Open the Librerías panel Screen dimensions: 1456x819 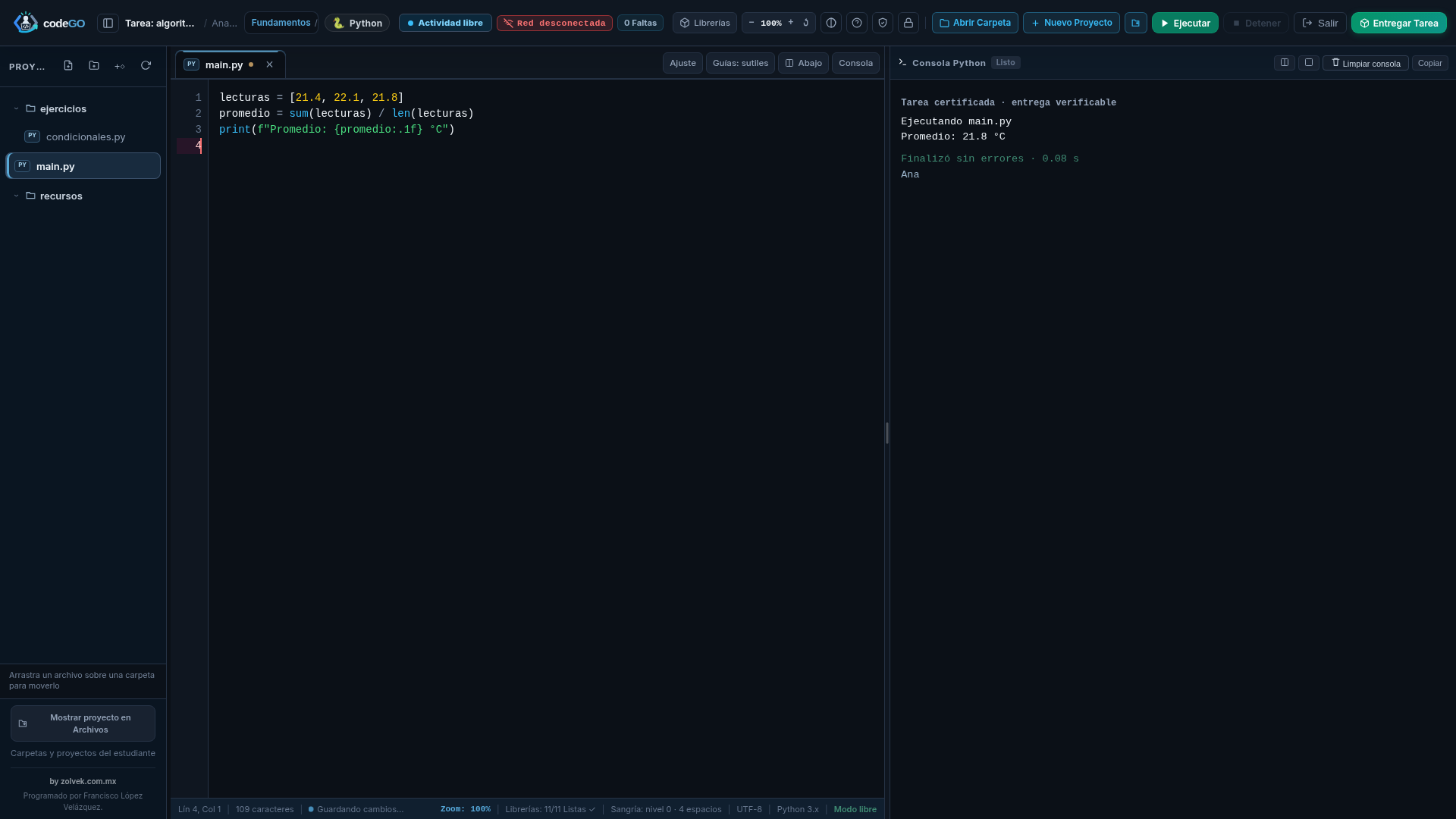[x=704, y=23]
